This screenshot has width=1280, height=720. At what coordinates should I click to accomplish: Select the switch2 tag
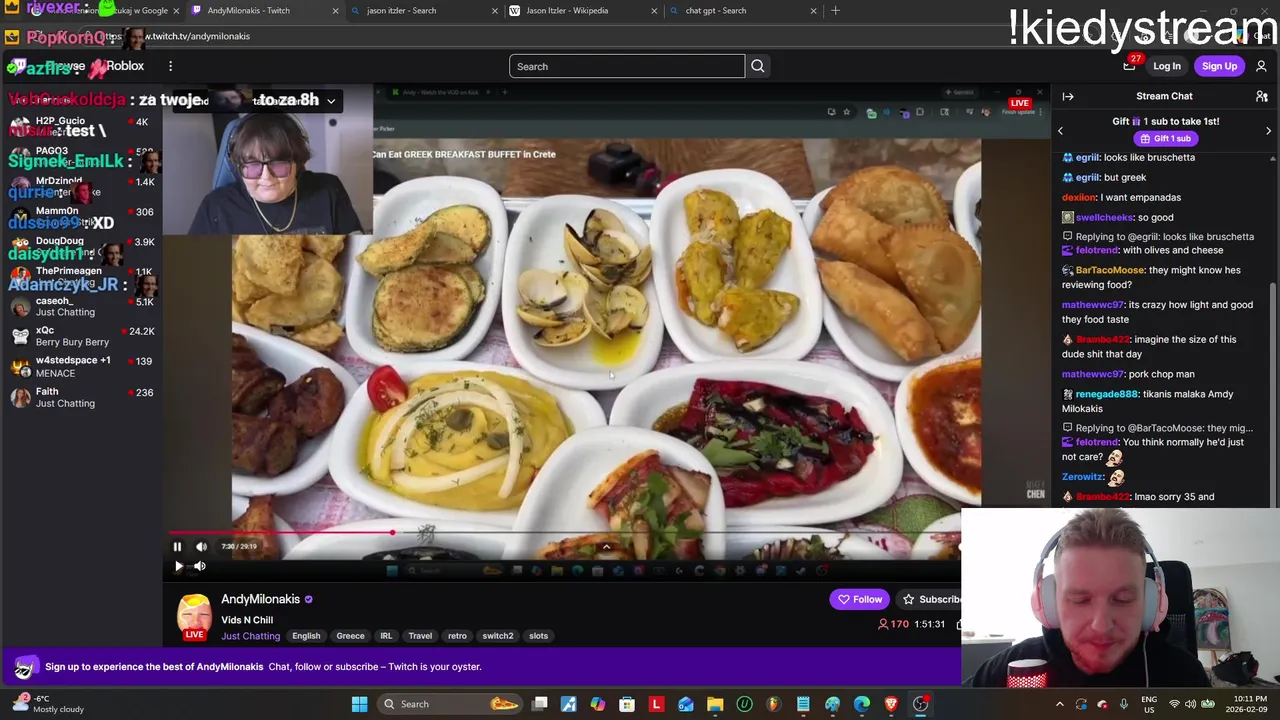[497, 636]
